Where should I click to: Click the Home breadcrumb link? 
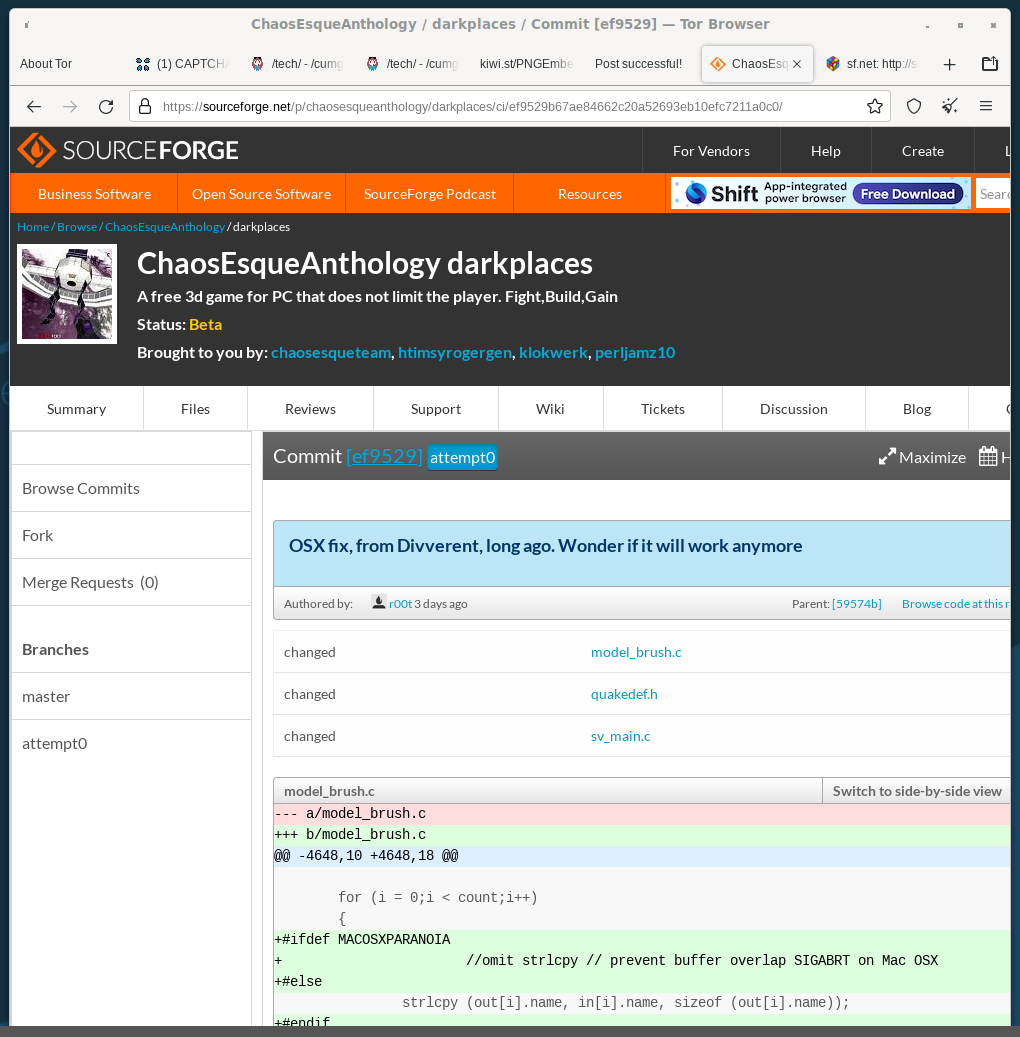point(33,227)
